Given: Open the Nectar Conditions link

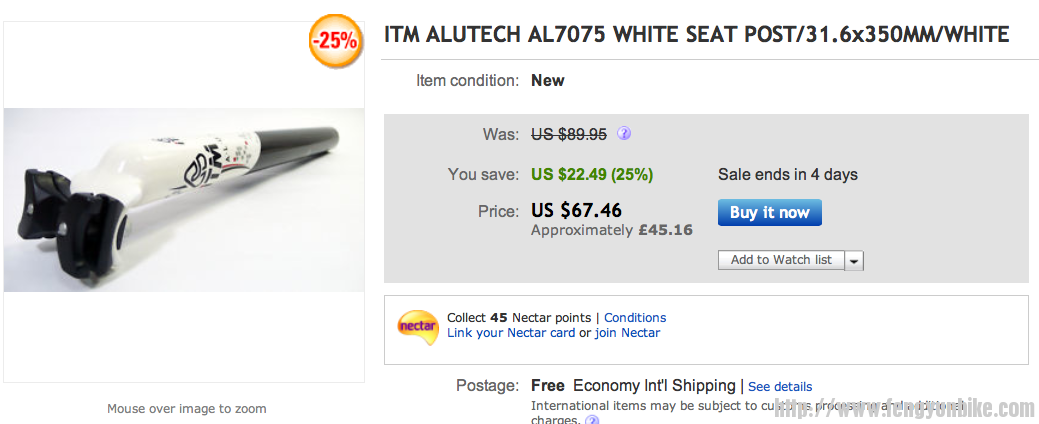Looking at the screenshot, I should pos(635,318).
